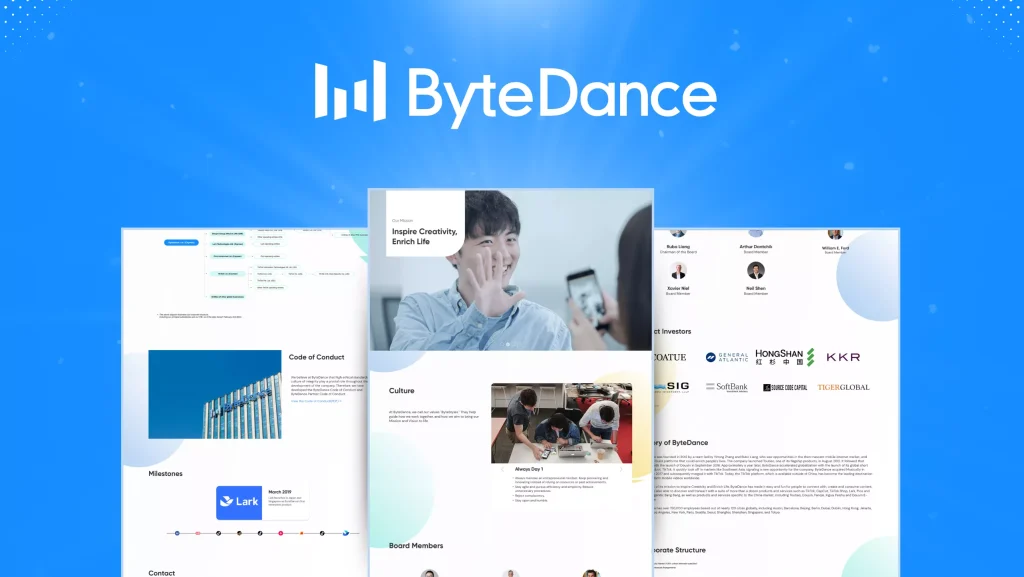Click the ByteDance bars logo icon
This screenshot has height=577, width=1024.
click(349, 90)
